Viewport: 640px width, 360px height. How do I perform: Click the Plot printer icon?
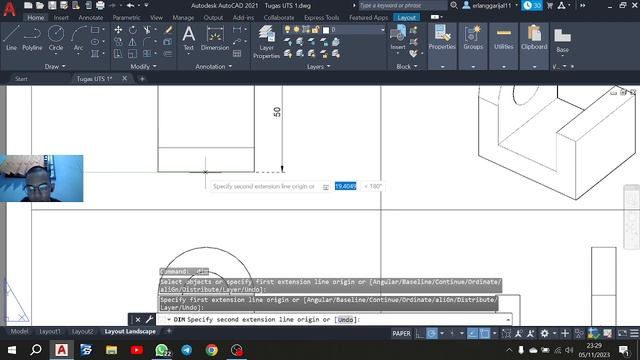pos(100,5)
